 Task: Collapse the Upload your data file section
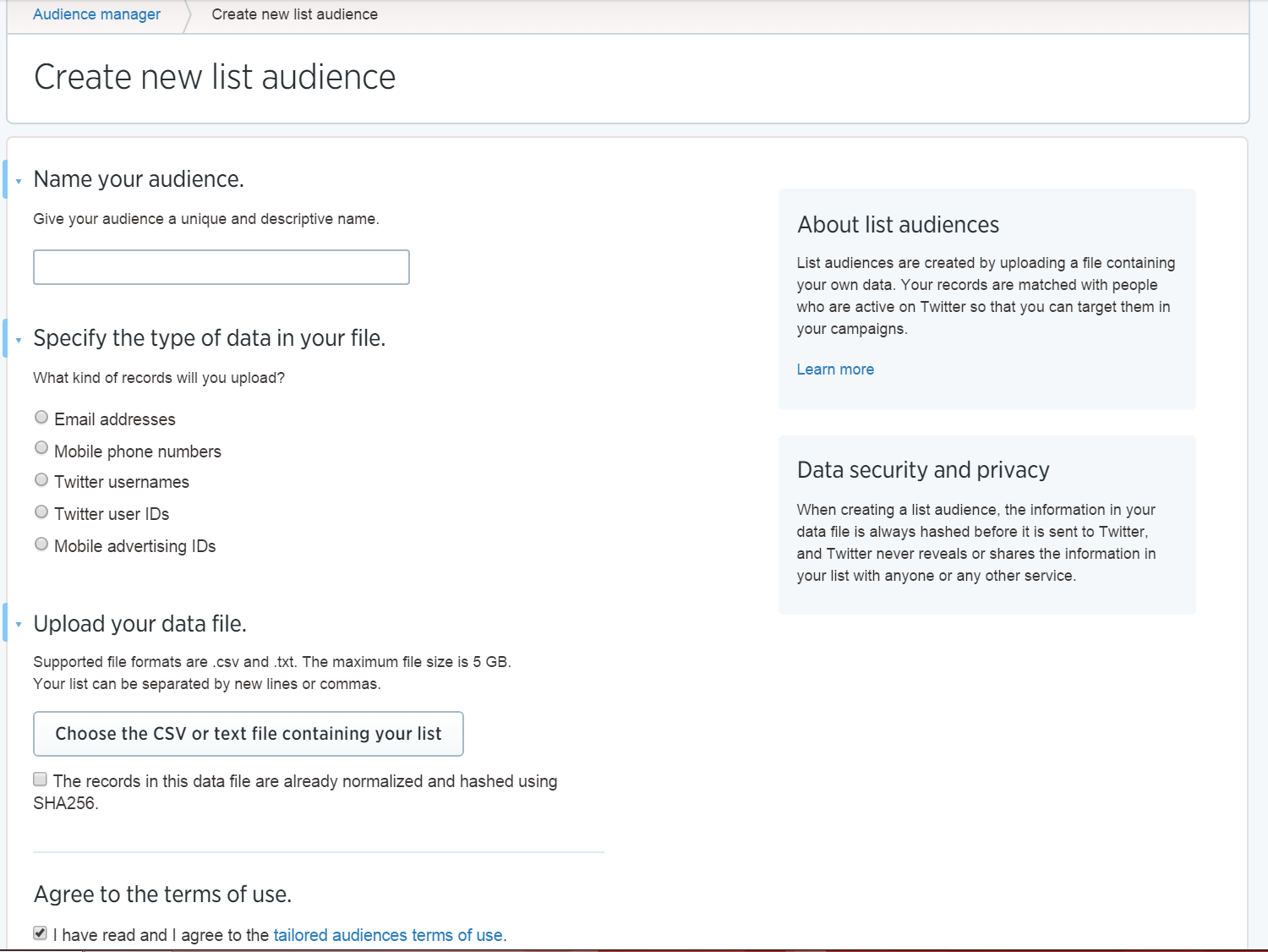(x=19, y=625)
